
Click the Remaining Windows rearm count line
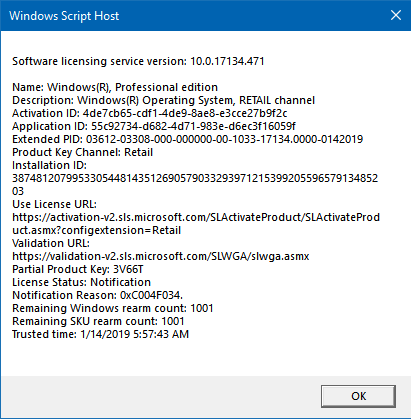113,308
